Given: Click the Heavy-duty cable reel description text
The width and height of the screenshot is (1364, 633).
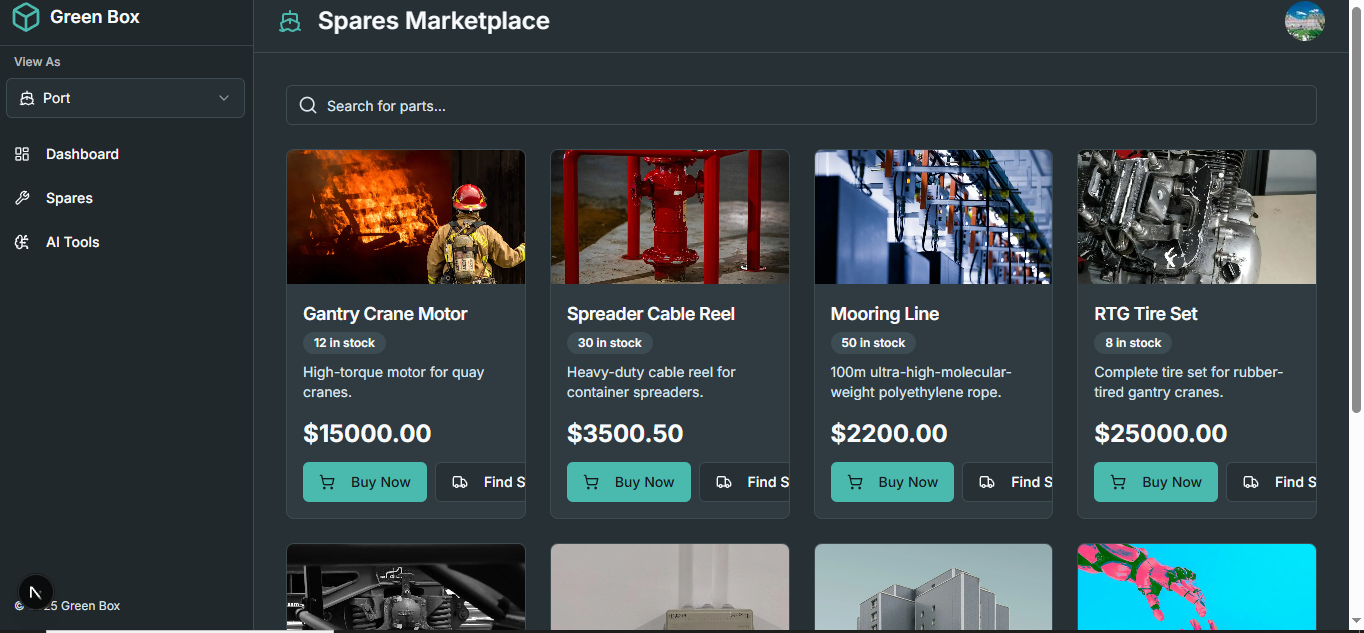Looking at the screenshot, I should [651, 382].
